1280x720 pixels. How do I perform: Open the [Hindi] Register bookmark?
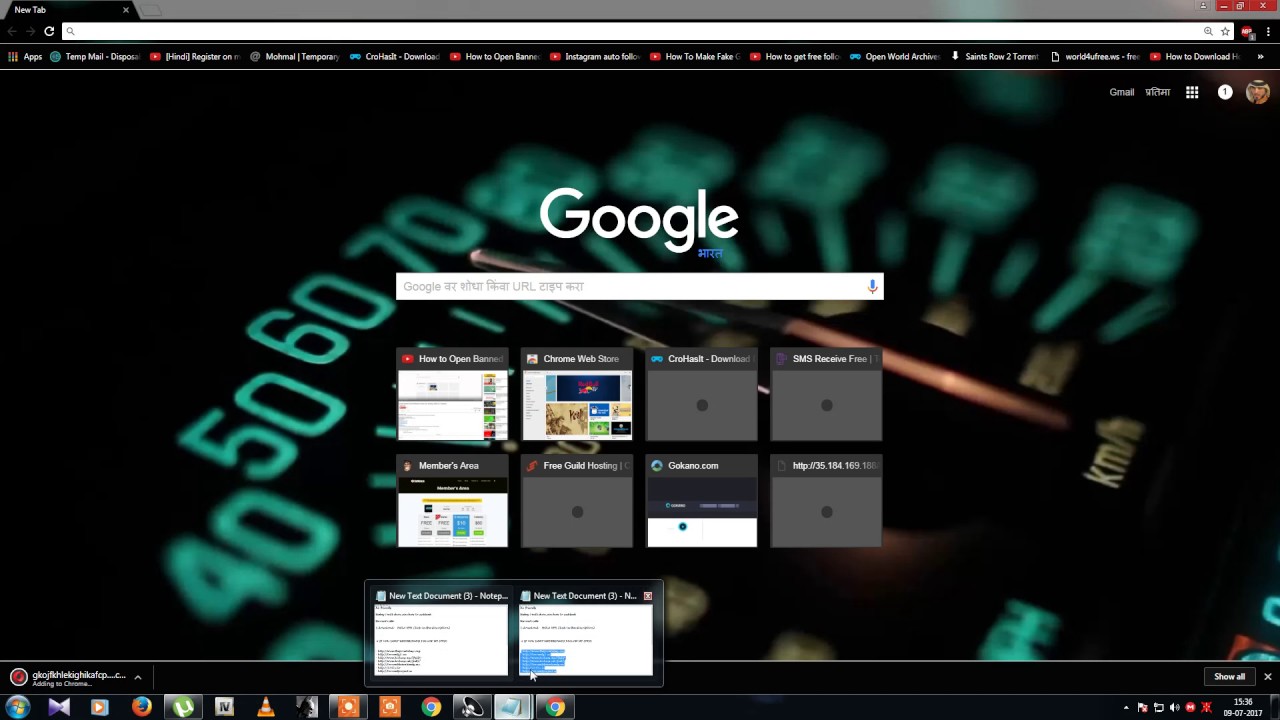(x=195, y=57)
